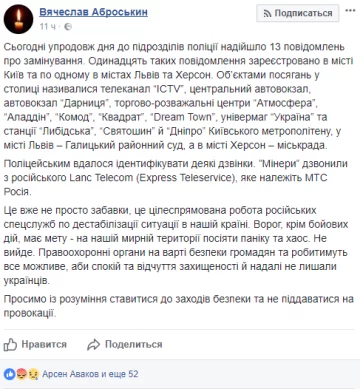Click the paragraph starting 'Це вже не просто'
360x389 pixels.
click(176, 245)
